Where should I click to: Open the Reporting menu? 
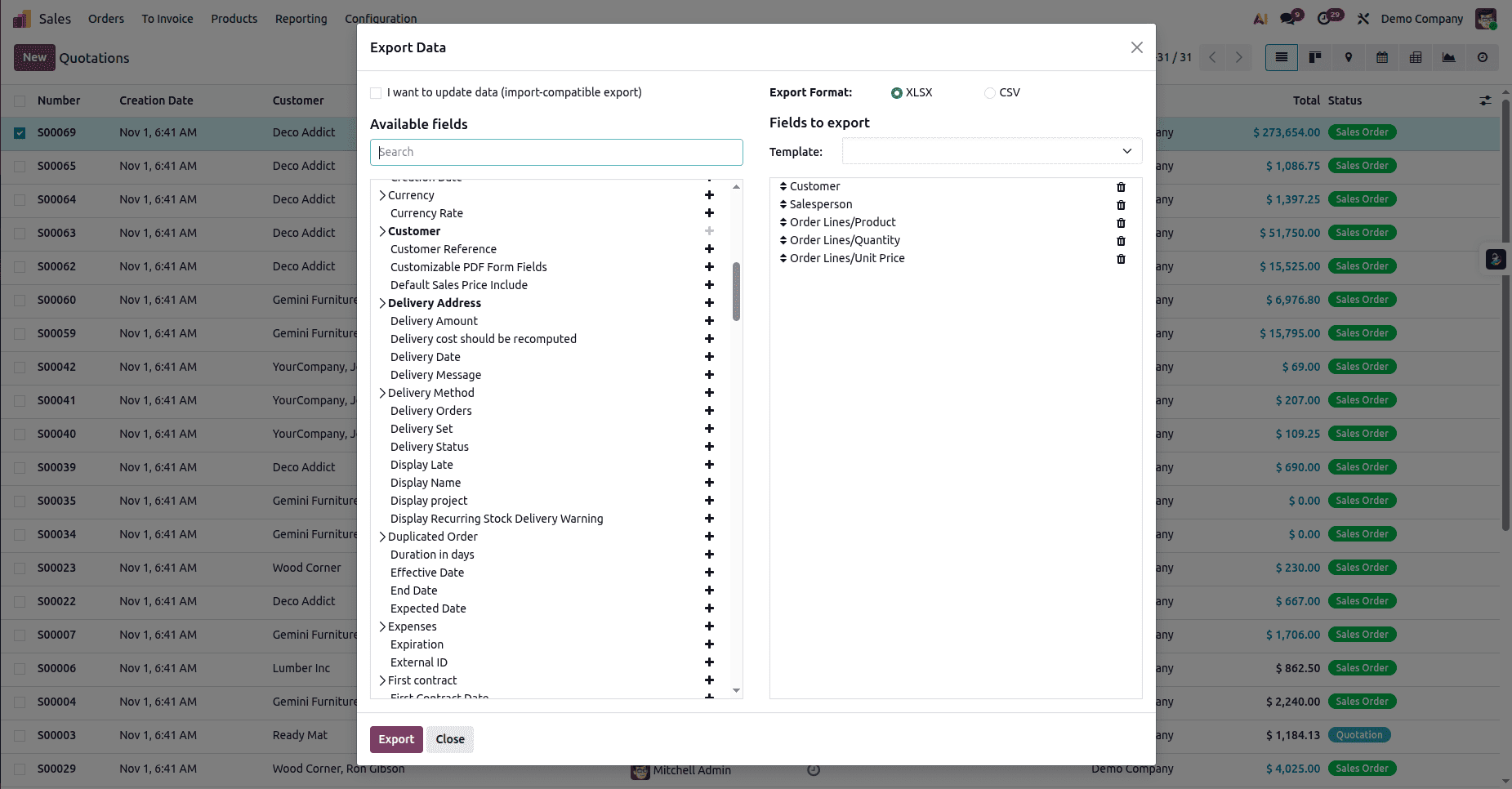pyautogui.click(x=301, y=18)
